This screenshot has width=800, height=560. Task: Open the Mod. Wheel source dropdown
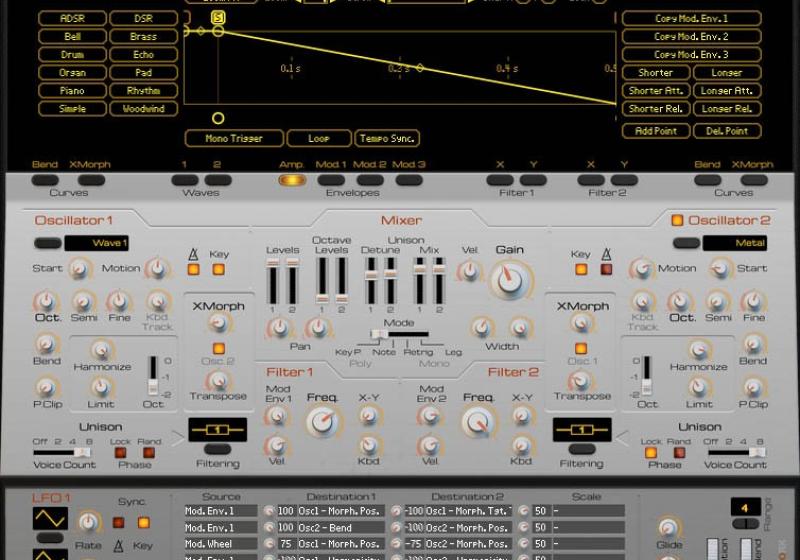(220, 543)
